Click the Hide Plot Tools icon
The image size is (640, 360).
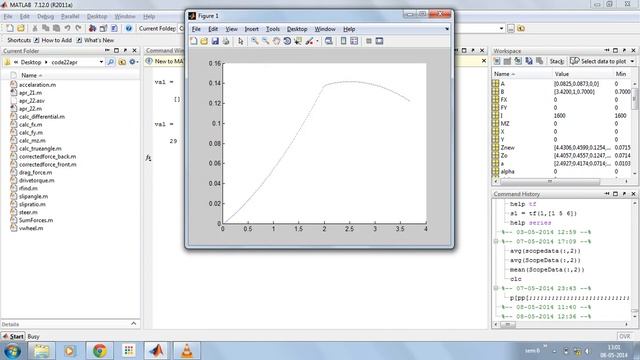[369, 41]
